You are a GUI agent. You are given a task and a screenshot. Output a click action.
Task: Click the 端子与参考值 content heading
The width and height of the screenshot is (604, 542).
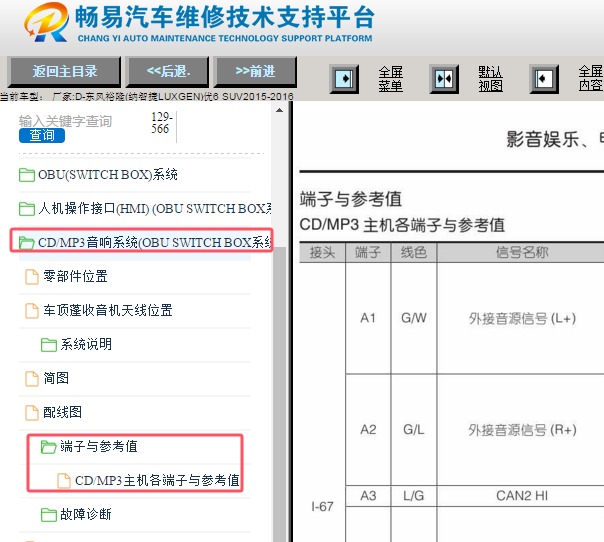click(351, 199)
